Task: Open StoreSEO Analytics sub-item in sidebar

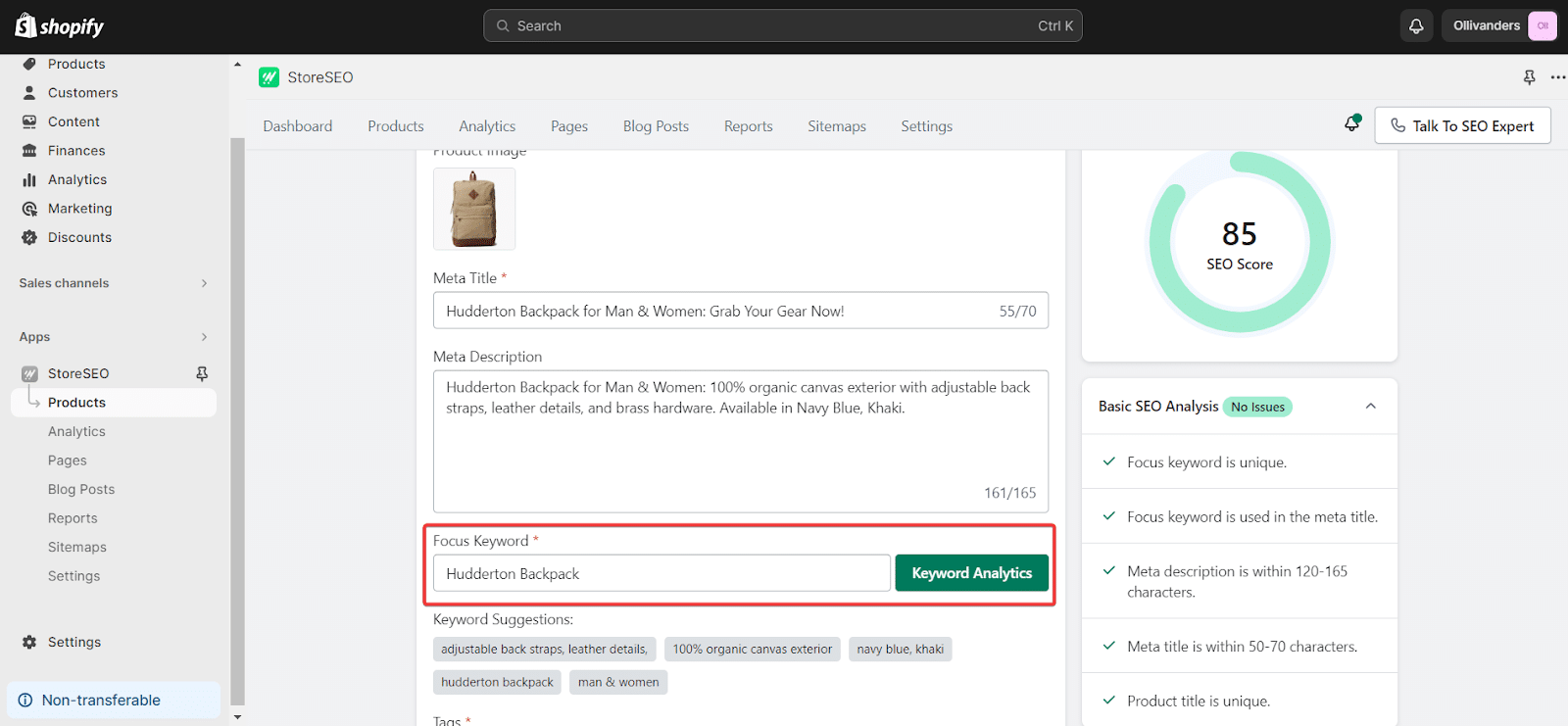Action: [76, 431]
